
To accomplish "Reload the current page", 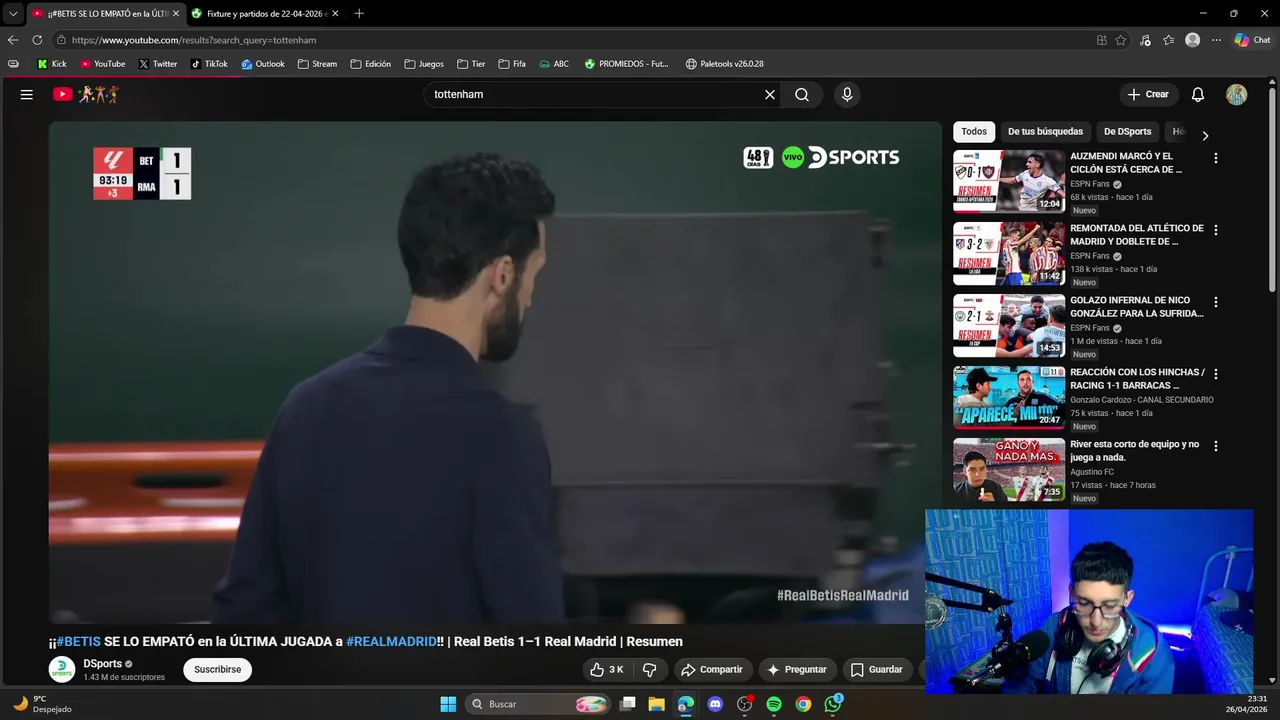I will 37,40.
